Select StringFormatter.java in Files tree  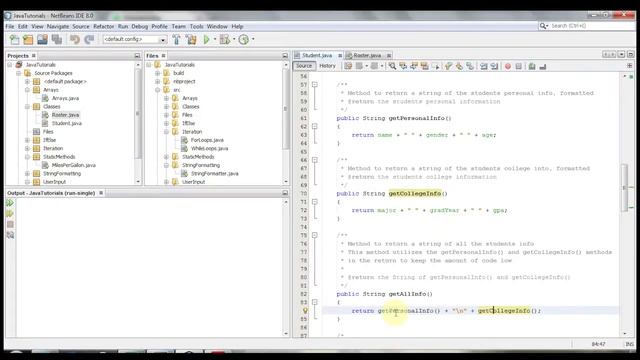(215, 173)
